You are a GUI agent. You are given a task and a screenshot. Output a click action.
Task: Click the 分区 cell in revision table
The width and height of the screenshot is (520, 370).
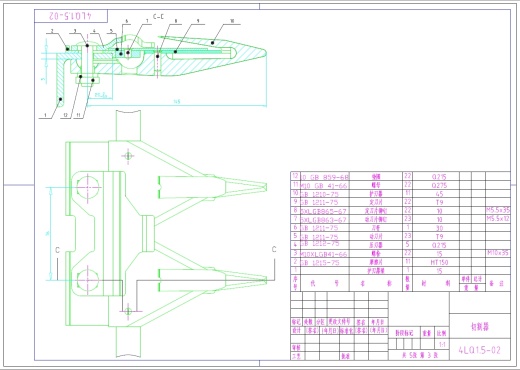pyautogui.click(x=320, y=322)
